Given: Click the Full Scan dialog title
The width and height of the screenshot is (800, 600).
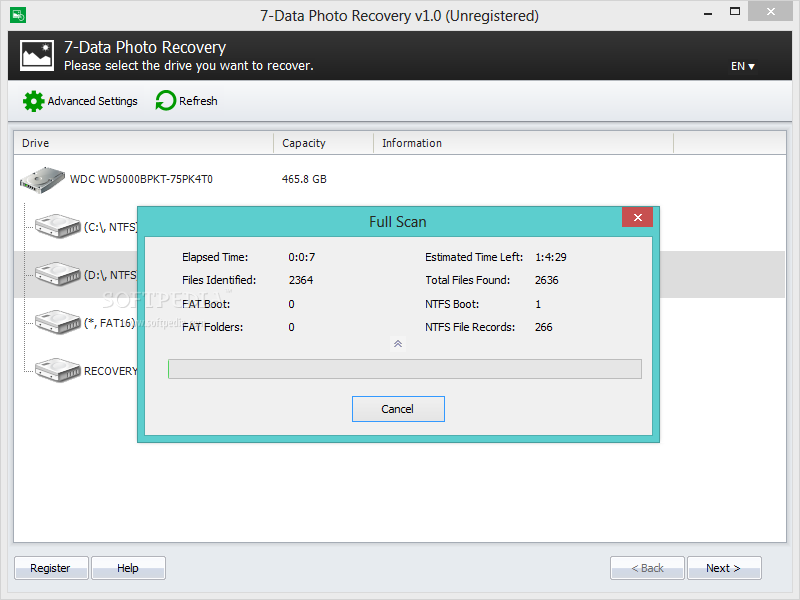Looking at the screenshot, I should click(x=397, y=222).
